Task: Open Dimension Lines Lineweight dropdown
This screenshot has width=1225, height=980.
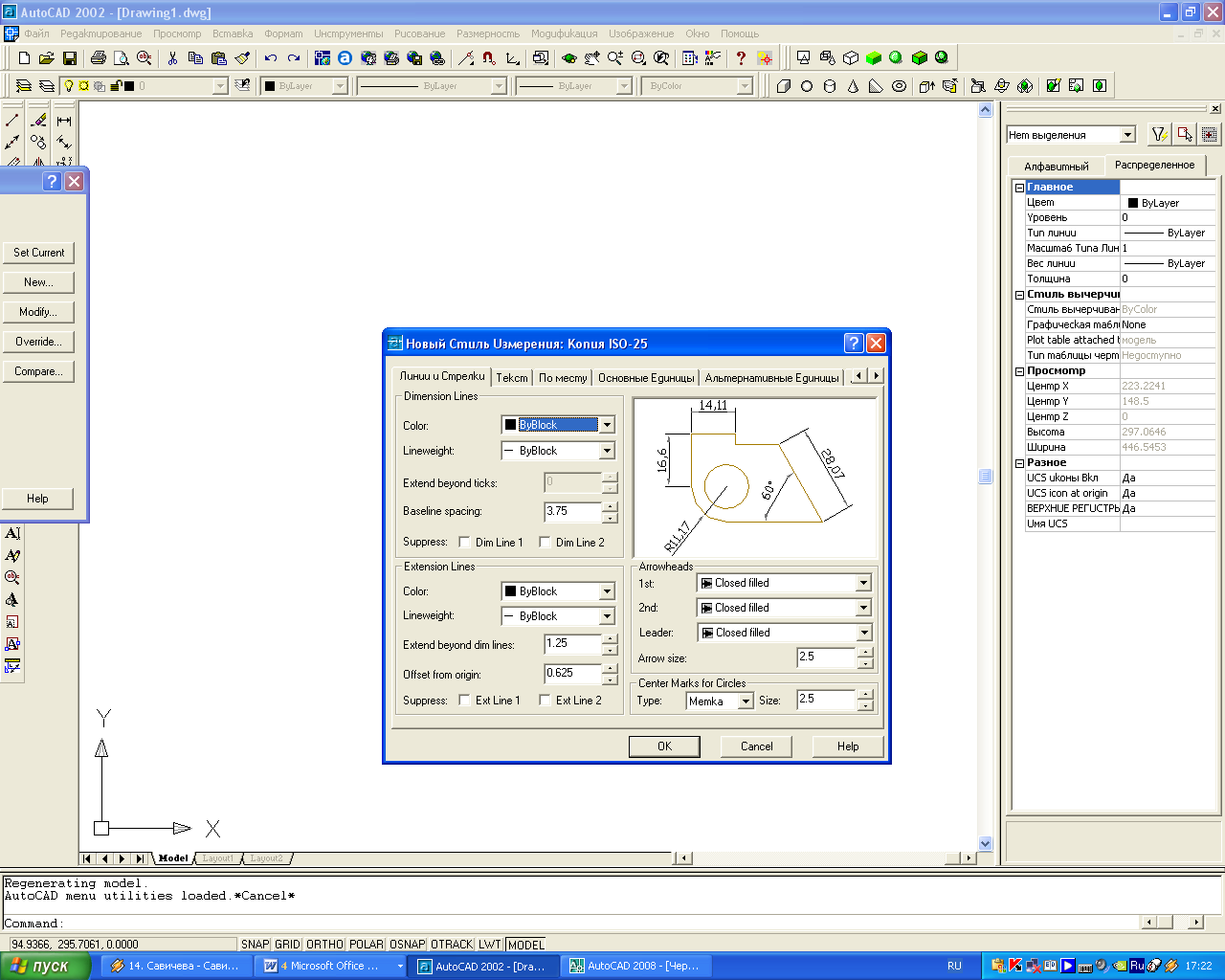Action: (607, 451)
